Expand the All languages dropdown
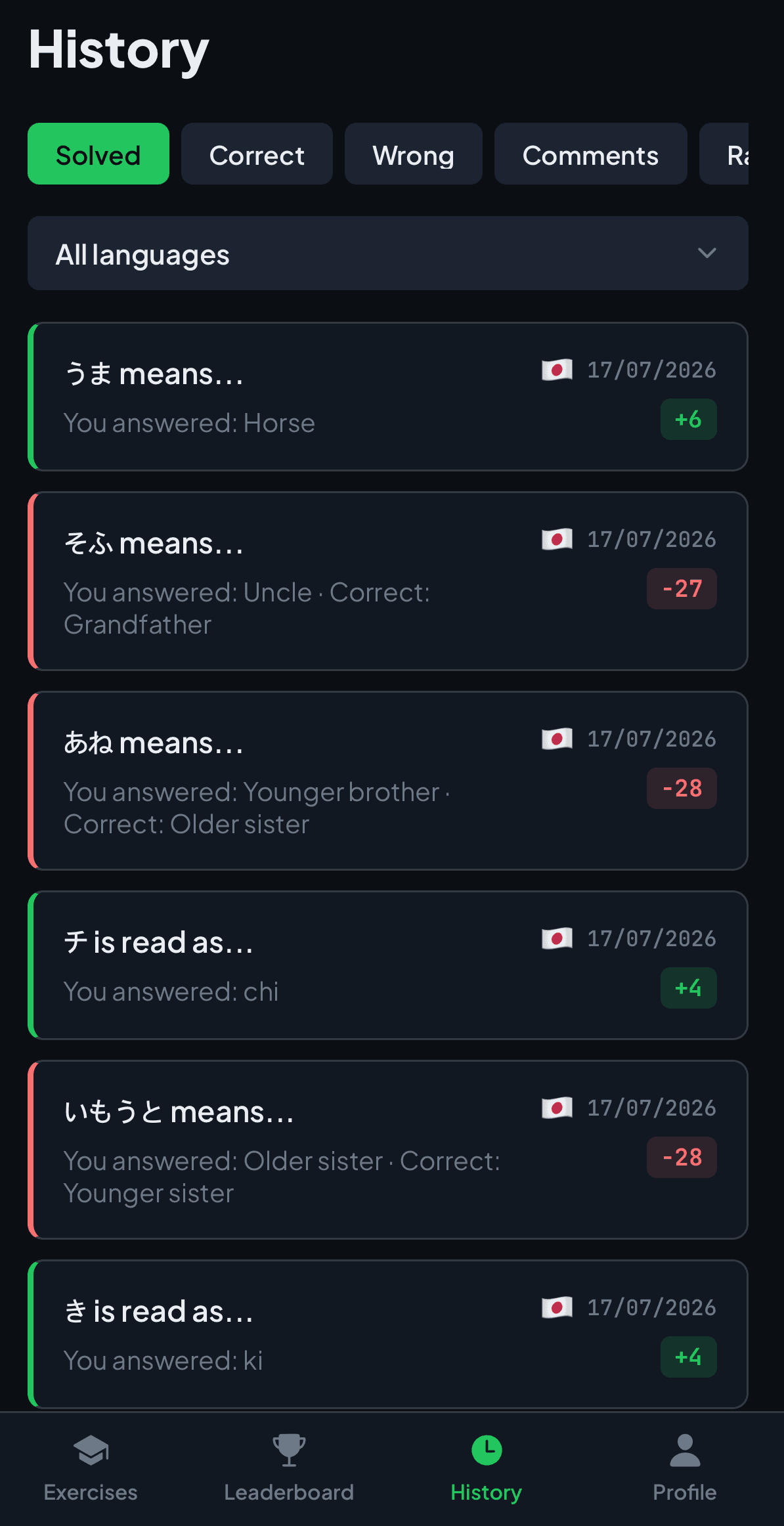The image size is (784, 1526). [x=388, y=253]
